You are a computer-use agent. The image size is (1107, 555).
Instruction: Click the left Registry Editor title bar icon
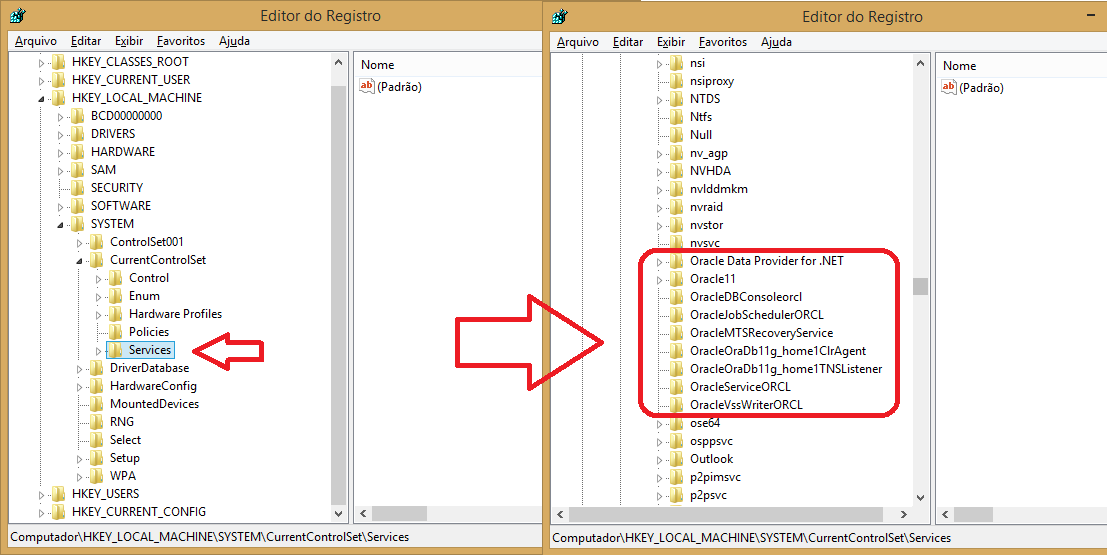point(18,16)
